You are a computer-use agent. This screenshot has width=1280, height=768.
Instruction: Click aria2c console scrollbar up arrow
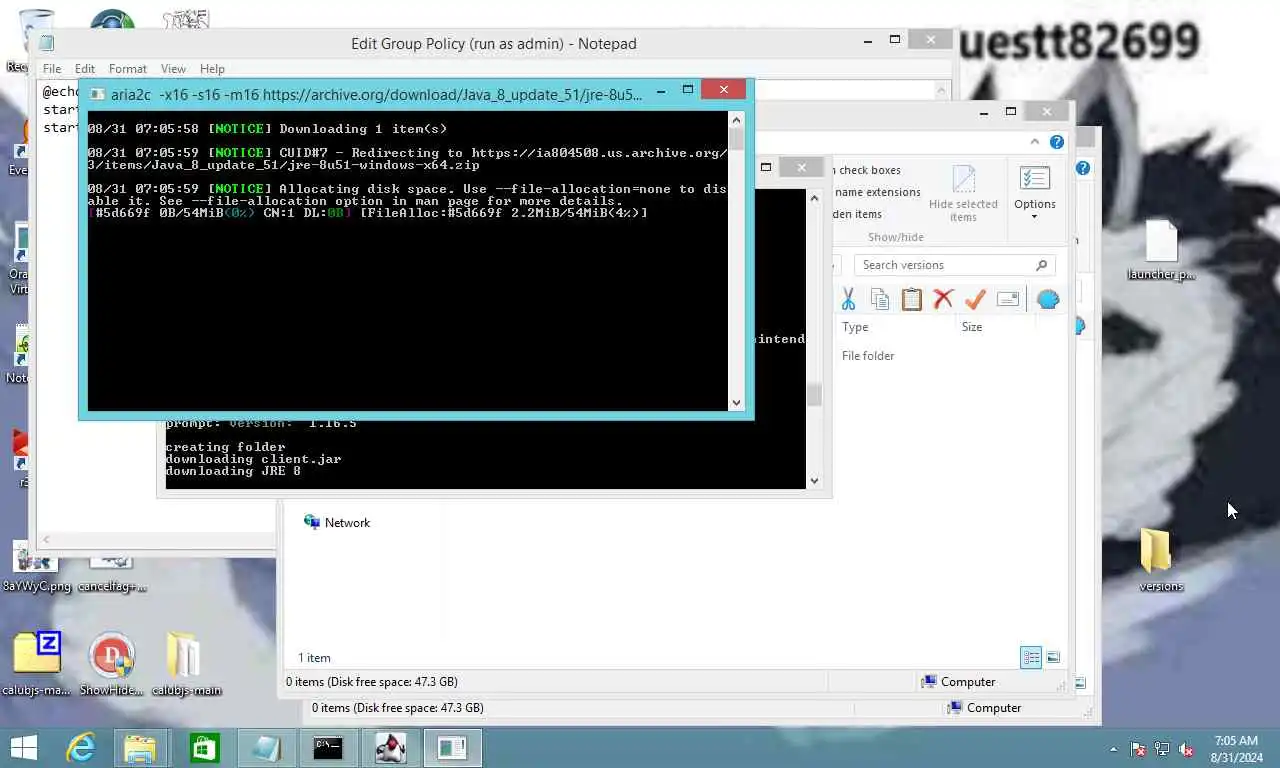[x=736, y=119]
